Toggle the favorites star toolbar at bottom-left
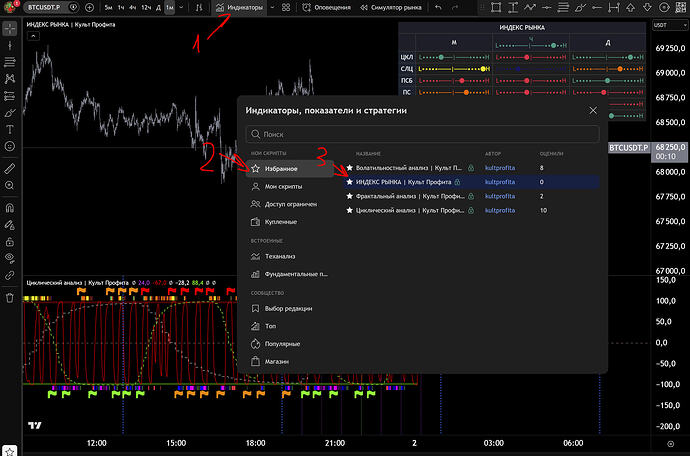 10,451
